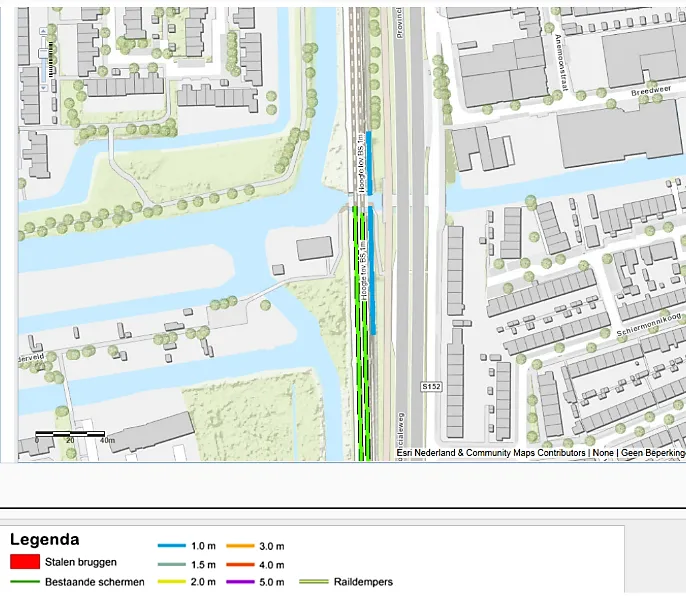The width and height of the screenshot is (686, 596).
Task: Click the yellow 2.0 m legend line
Action: [171, 582]
